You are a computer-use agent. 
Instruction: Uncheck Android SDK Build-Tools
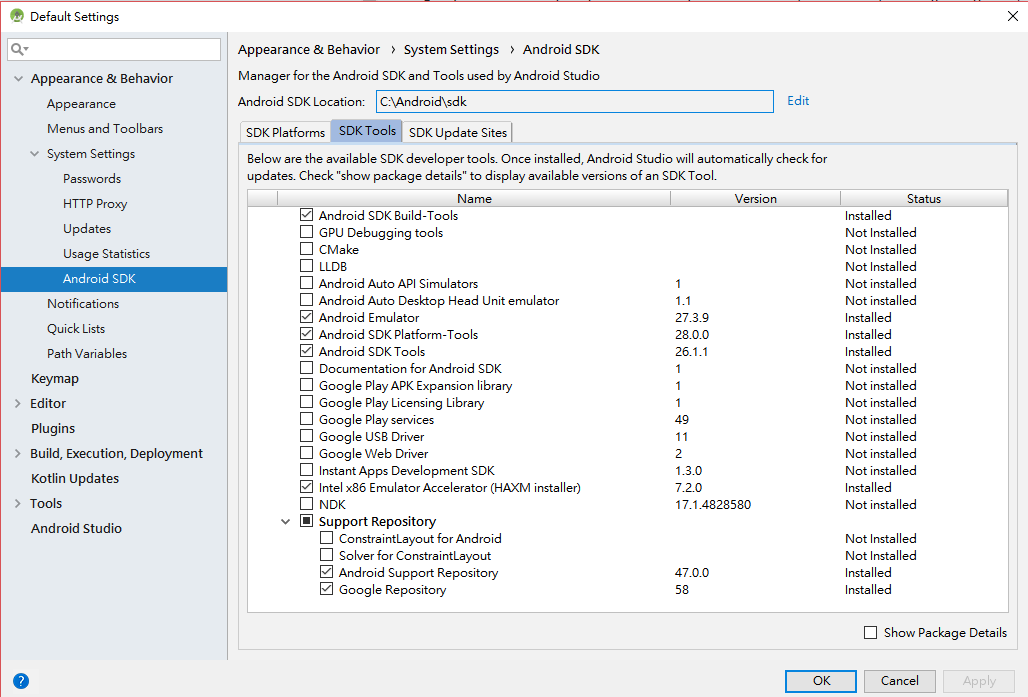(x=306, y=214)
